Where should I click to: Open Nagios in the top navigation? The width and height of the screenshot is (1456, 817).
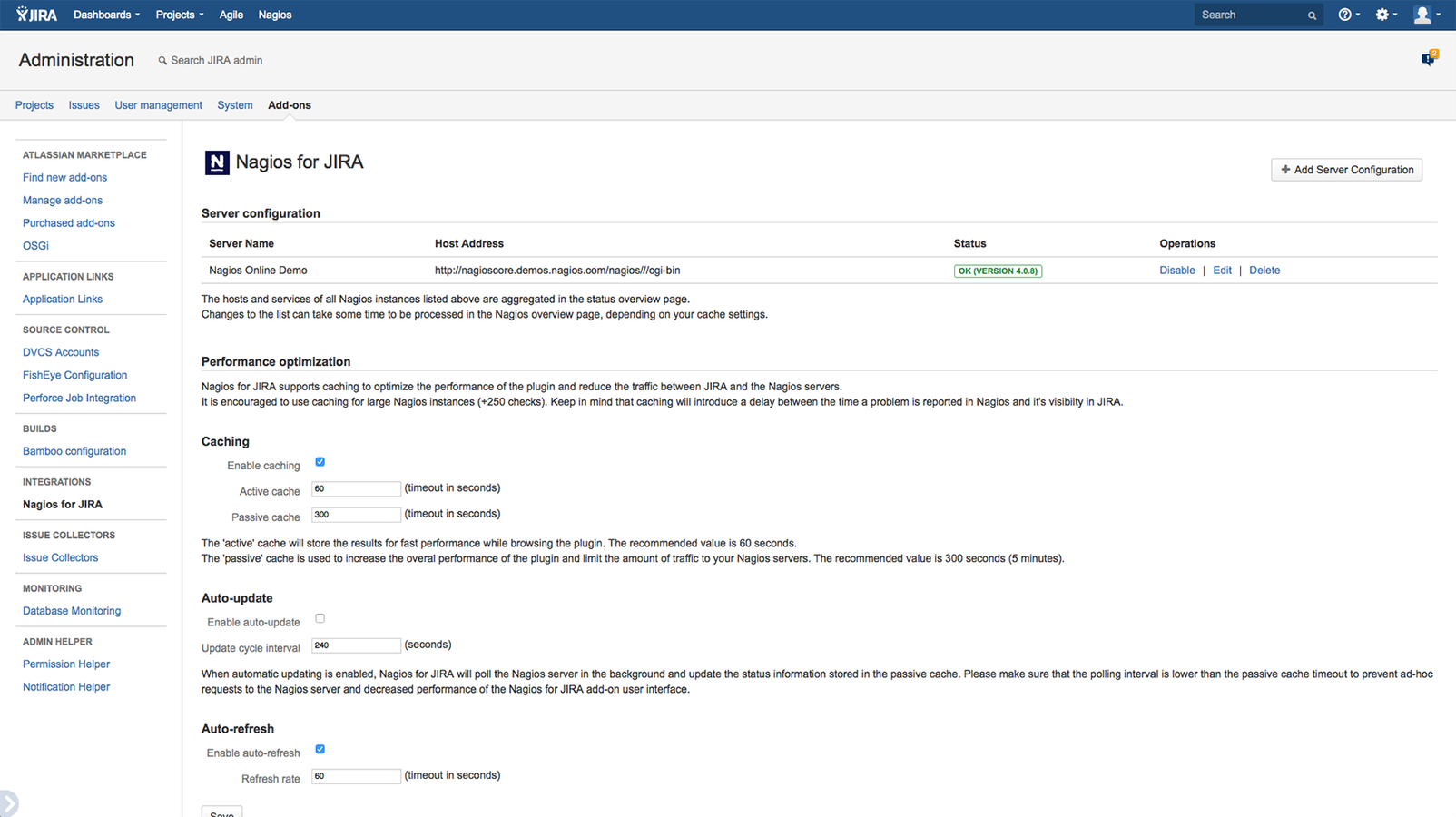[x=274, y=15]
